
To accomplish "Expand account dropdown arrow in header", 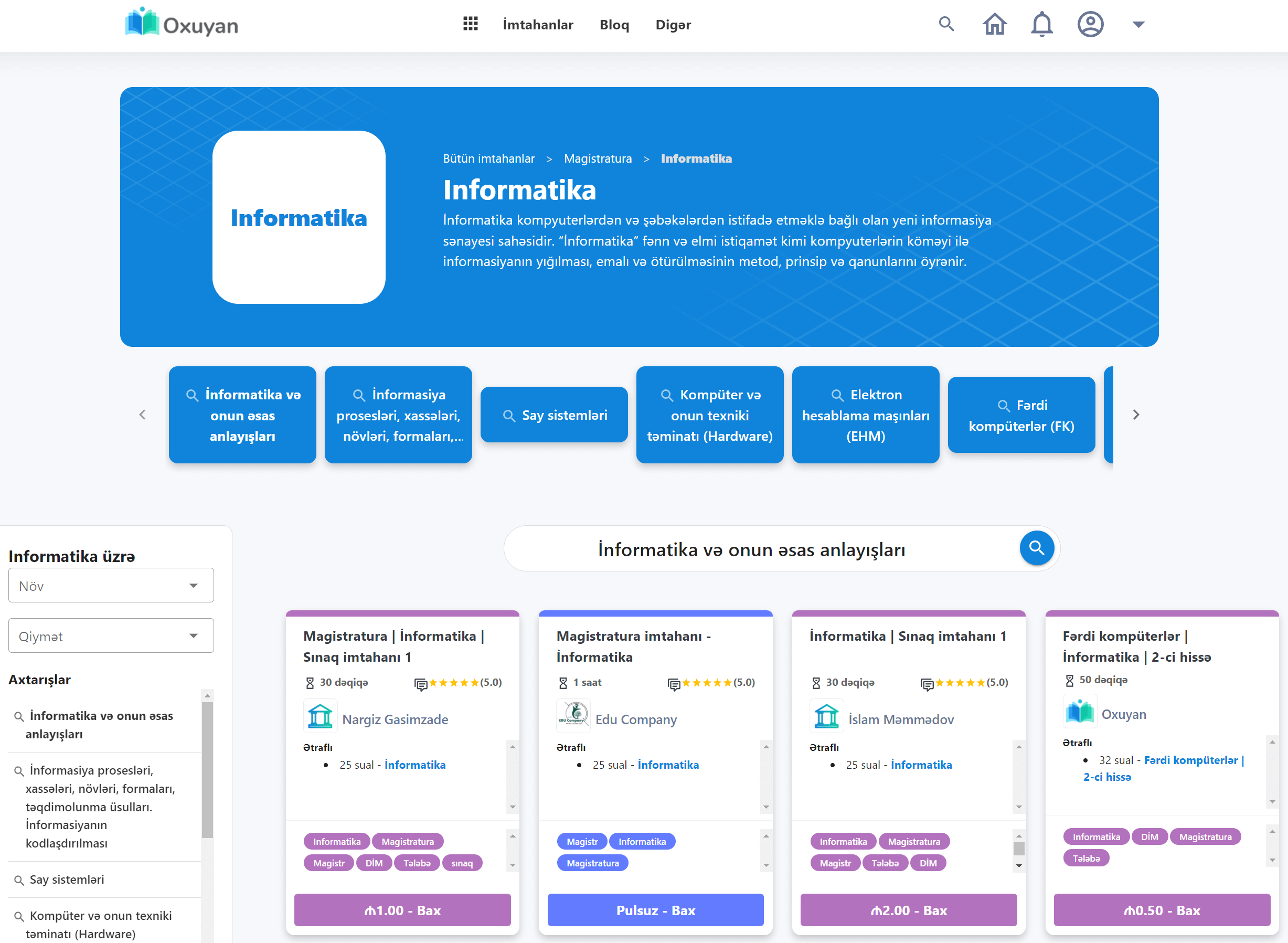I will pyautogui.click(x=1138, y=25).
